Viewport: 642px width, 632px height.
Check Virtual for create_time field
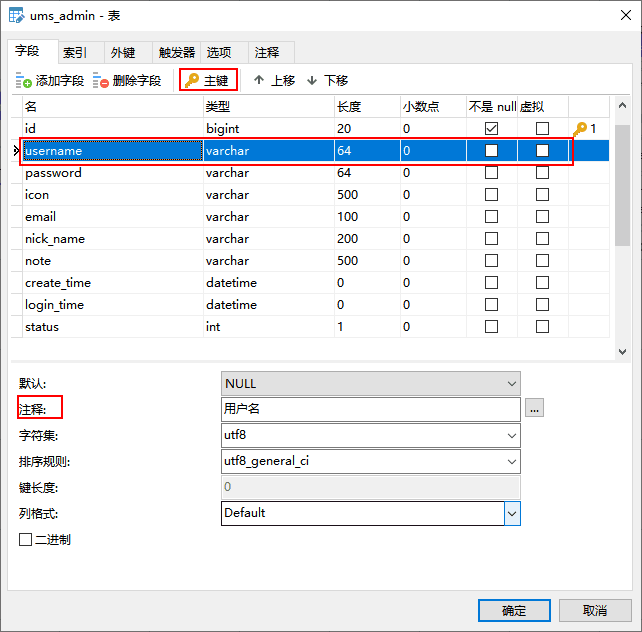543,282
